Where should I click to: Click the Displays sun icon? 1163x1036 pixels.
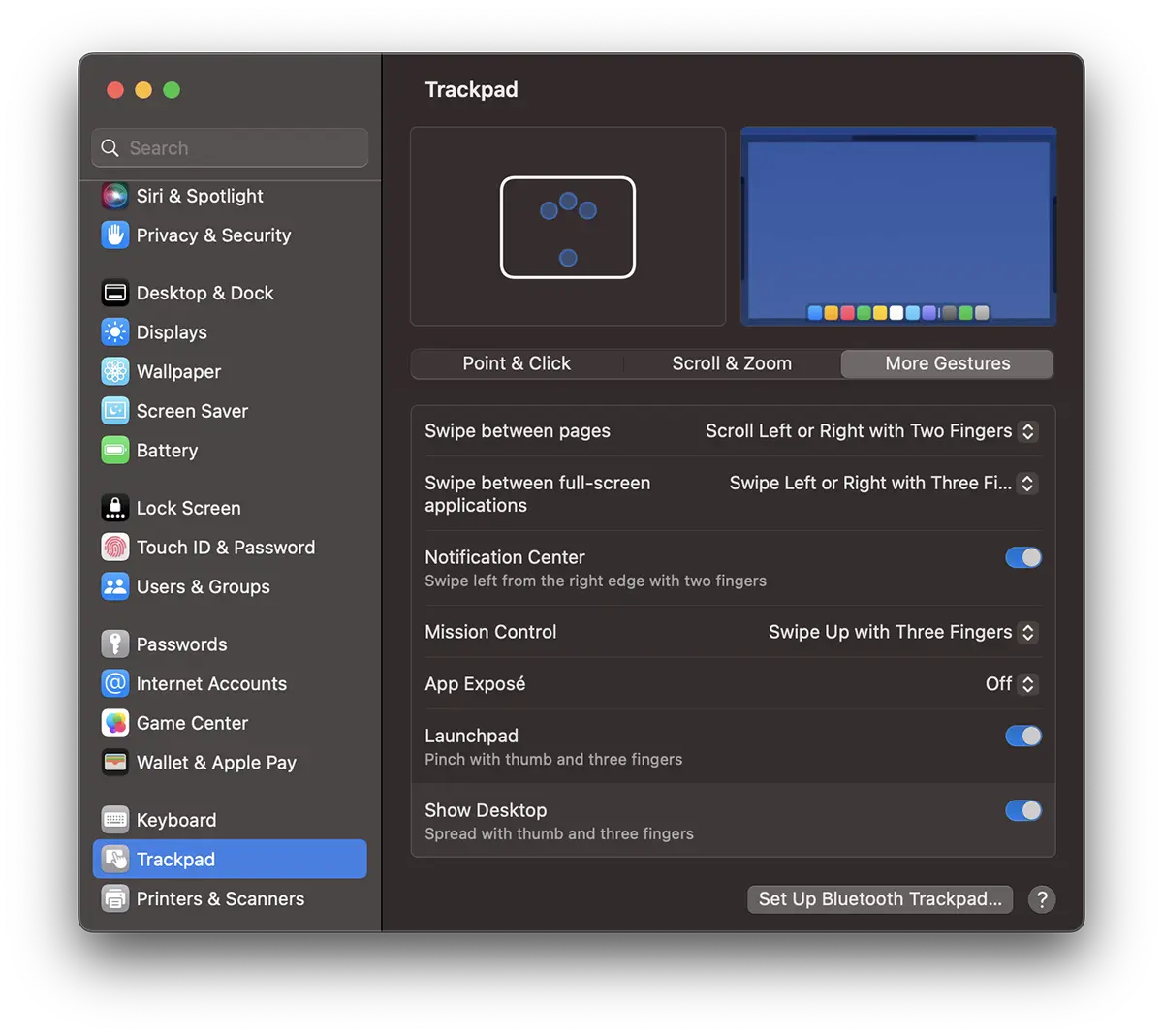(115, 332)
